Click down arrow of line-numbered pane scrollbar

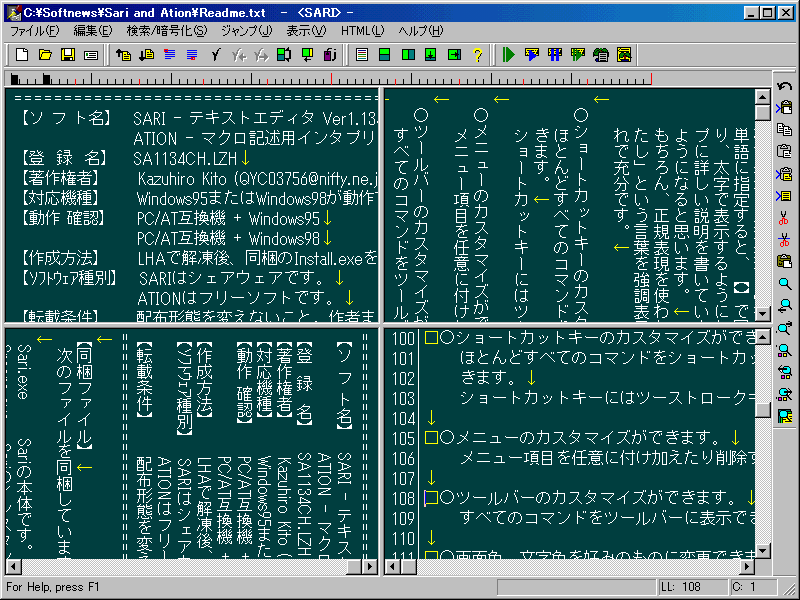(x=762, y=551)
